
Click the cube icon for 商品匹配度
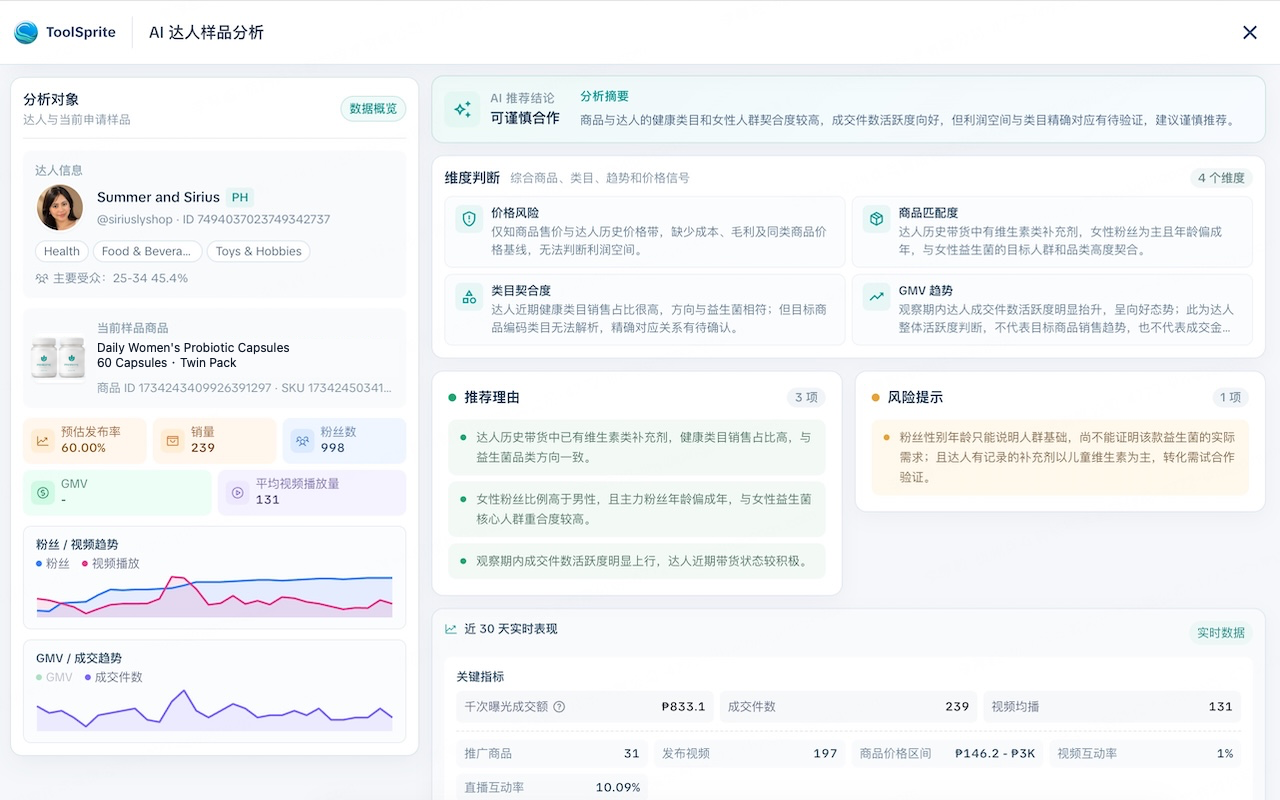coord(876,219)
